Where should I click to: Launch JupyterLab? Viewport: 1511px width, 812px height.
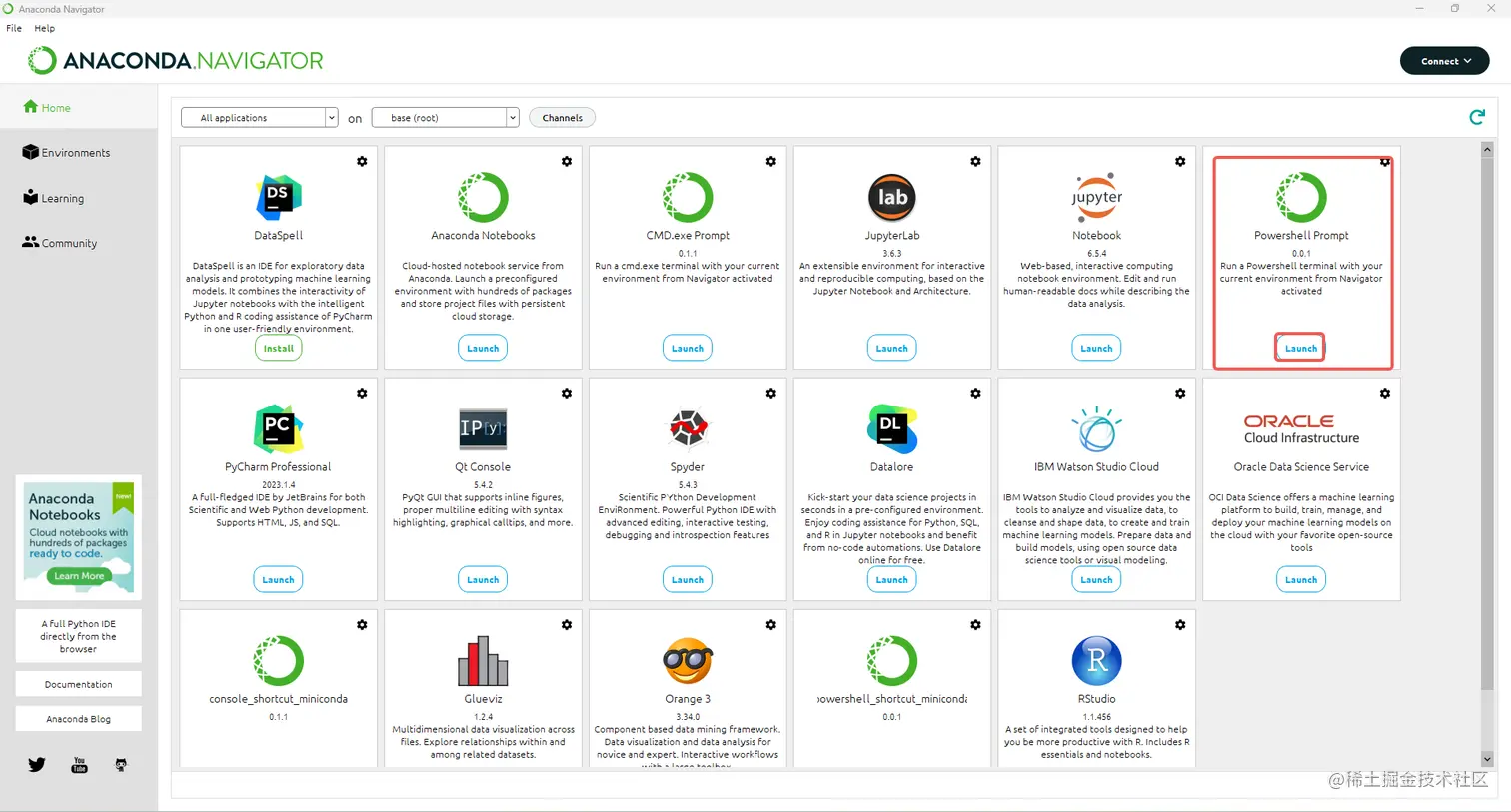[x=891, y=348]
